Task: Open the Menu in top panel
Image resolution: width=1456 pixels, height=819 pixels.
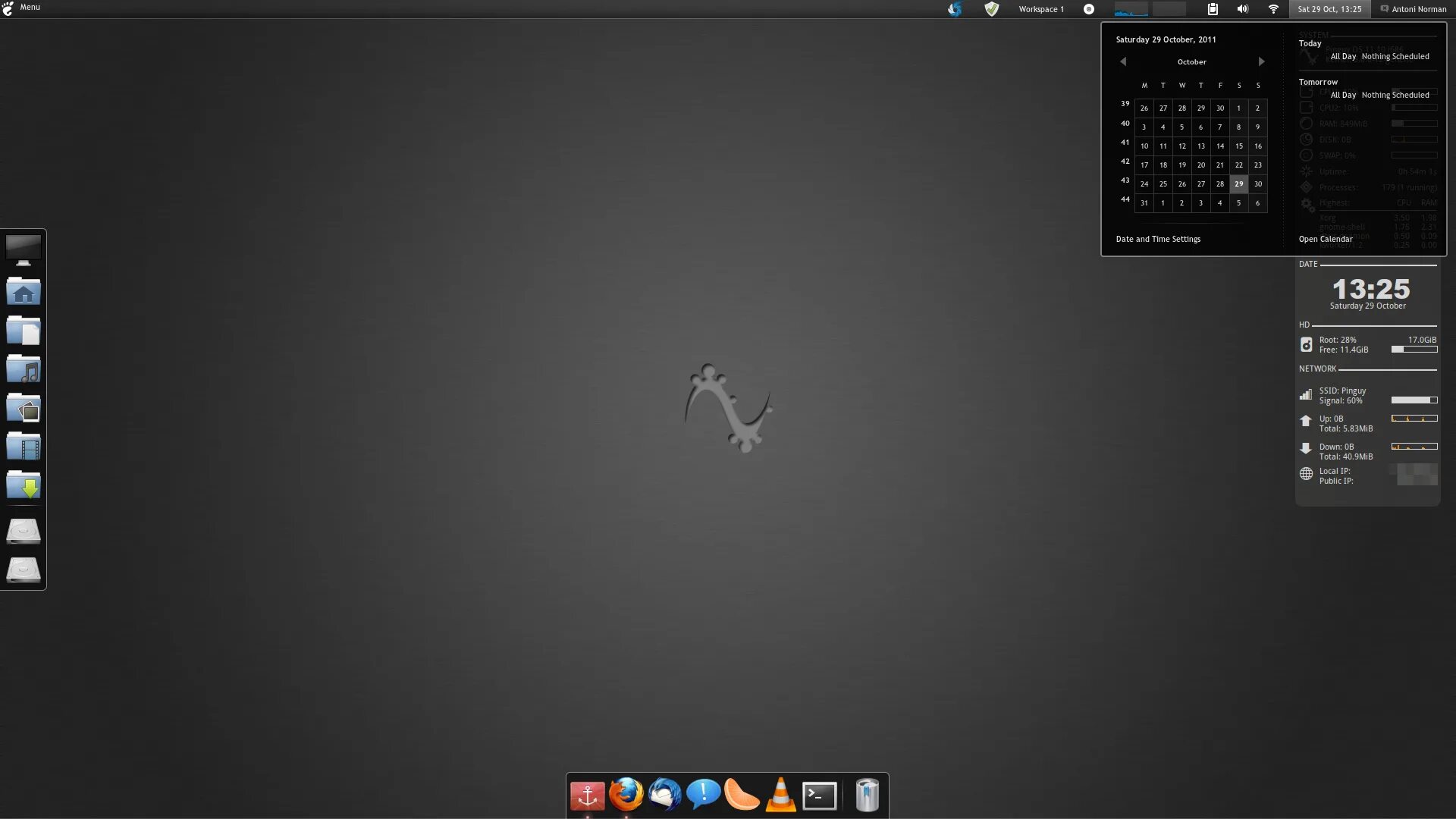Action: (21, 8)
